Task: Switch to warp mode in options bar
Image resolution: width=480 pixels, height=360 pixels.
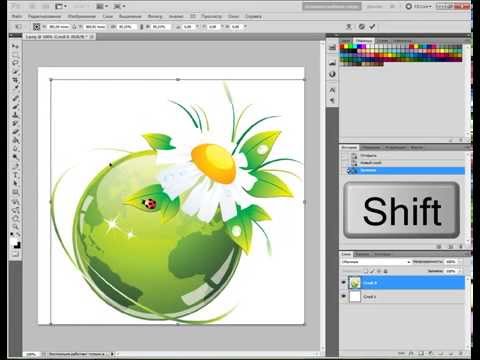Action: 349,26
